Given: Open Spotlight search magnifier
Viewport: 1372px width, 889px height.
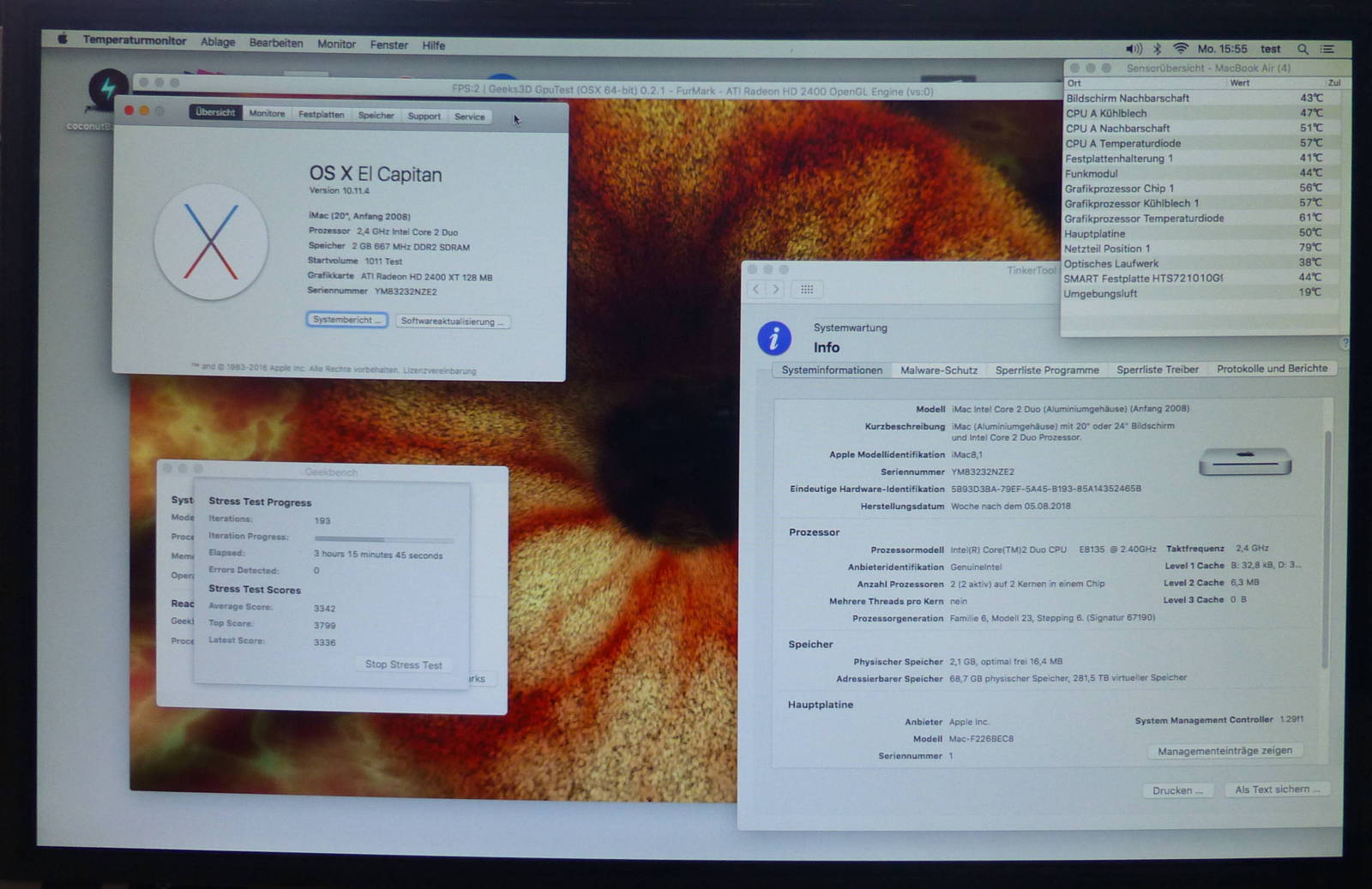Looking at the screenshot, I should tap(1303, 49).
